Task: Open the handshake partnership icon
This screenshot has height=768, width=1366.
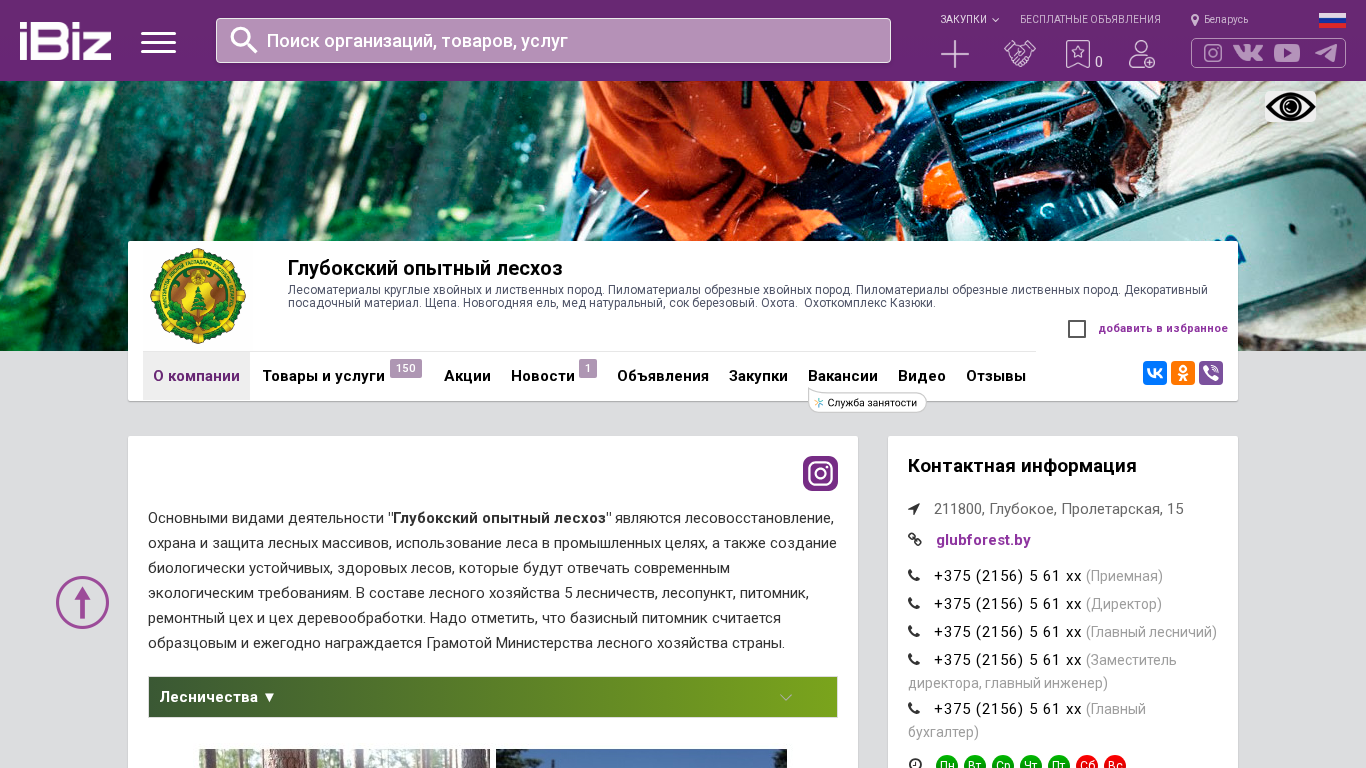Action: click(1020, 54)
